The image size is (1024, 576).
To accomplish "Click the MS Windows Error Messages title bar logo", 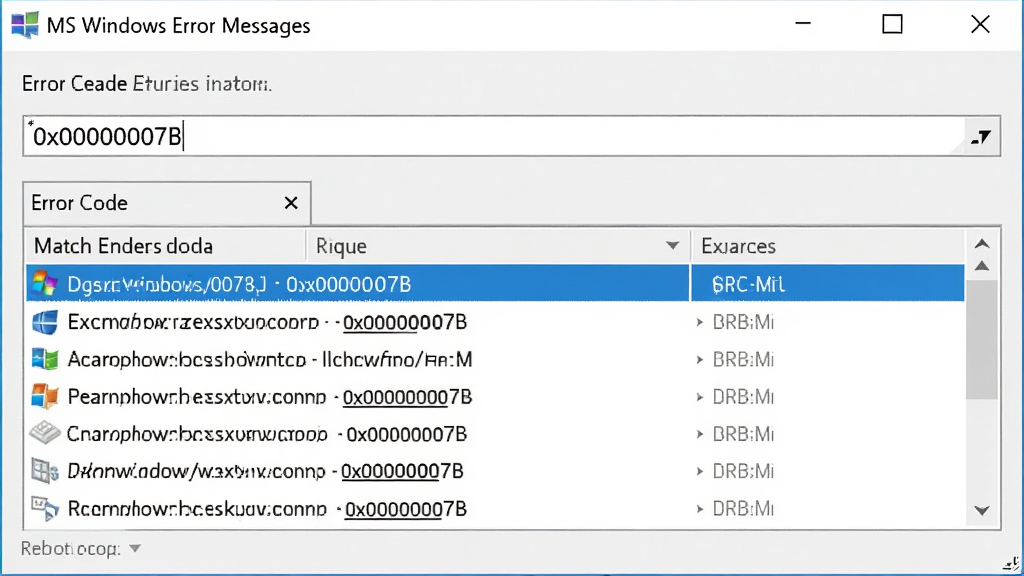I will pos(25,25).
